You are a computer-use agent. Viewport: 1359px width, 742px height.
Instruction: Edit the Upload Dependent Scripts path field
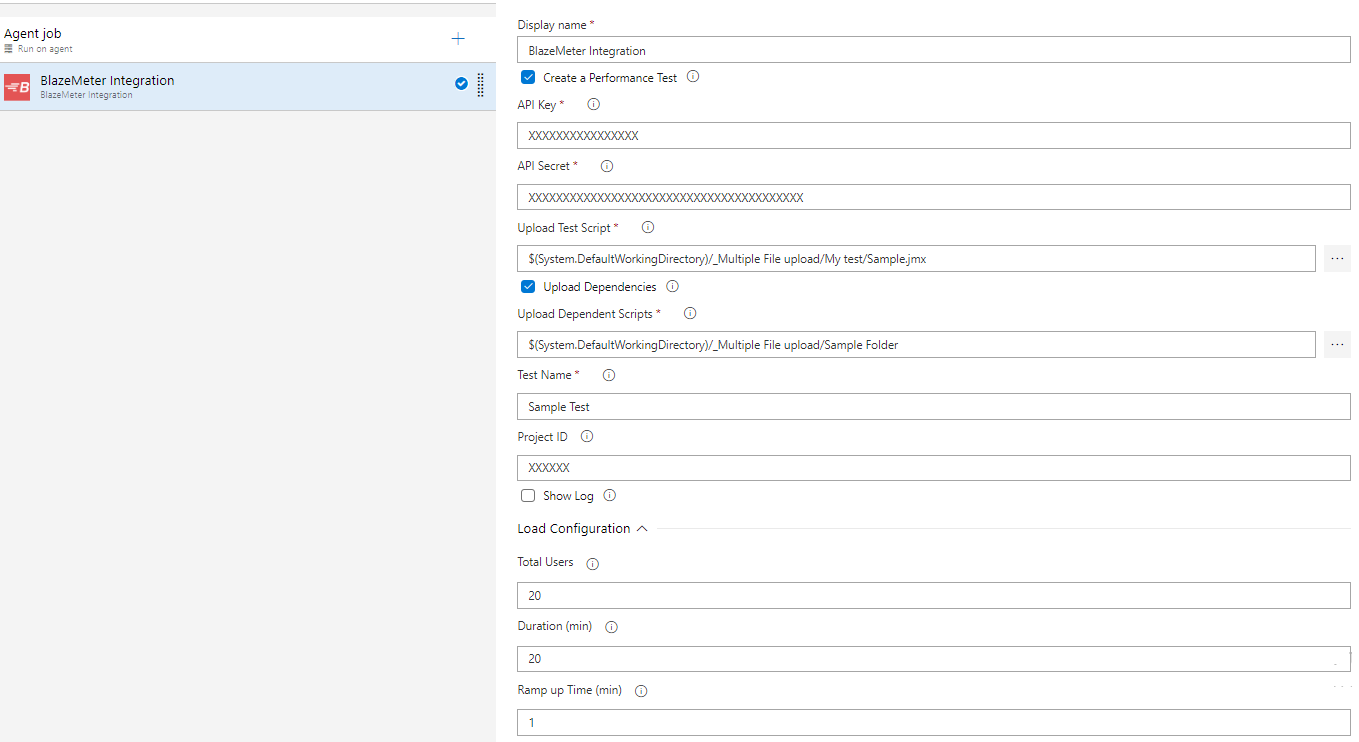[916, 344]
